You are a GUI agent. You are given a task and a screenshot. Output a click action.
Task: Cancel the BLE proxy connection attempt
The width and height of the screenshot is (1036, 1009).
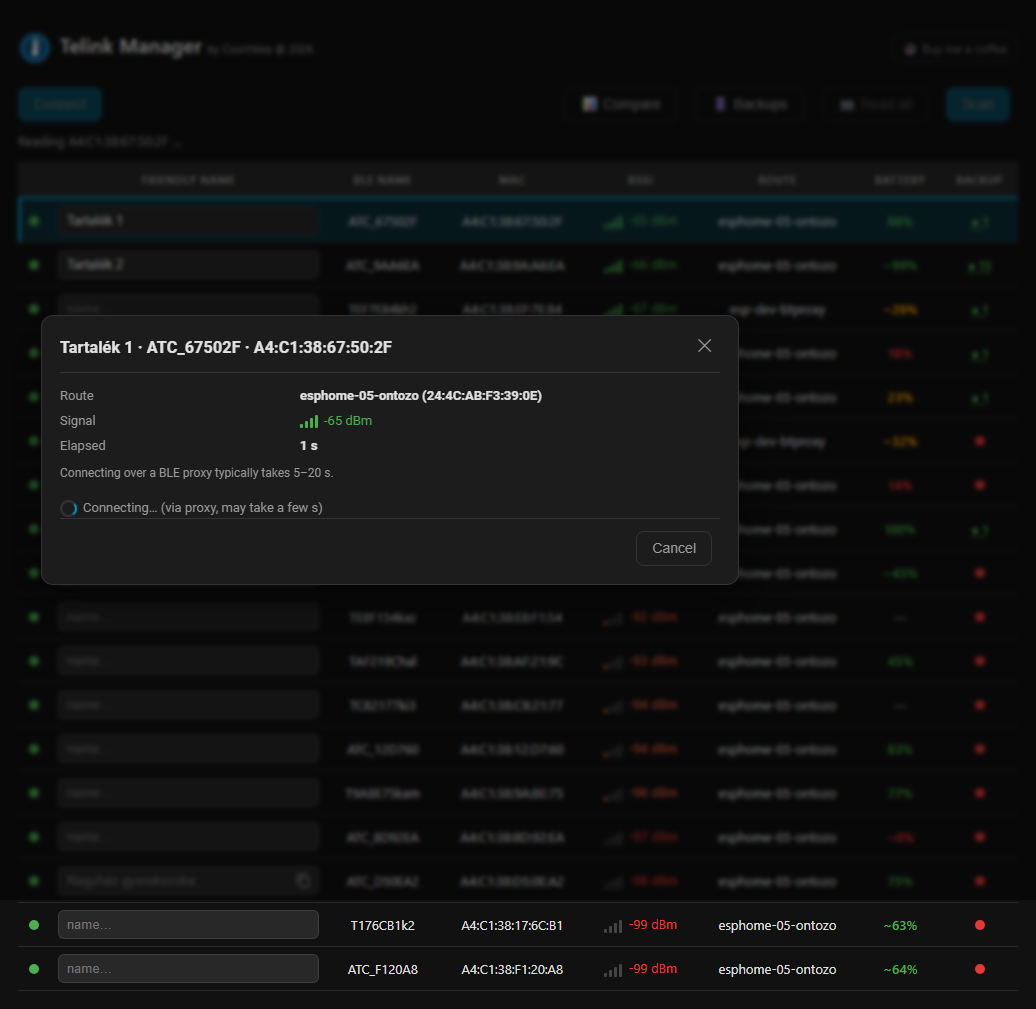pos(673,548)
